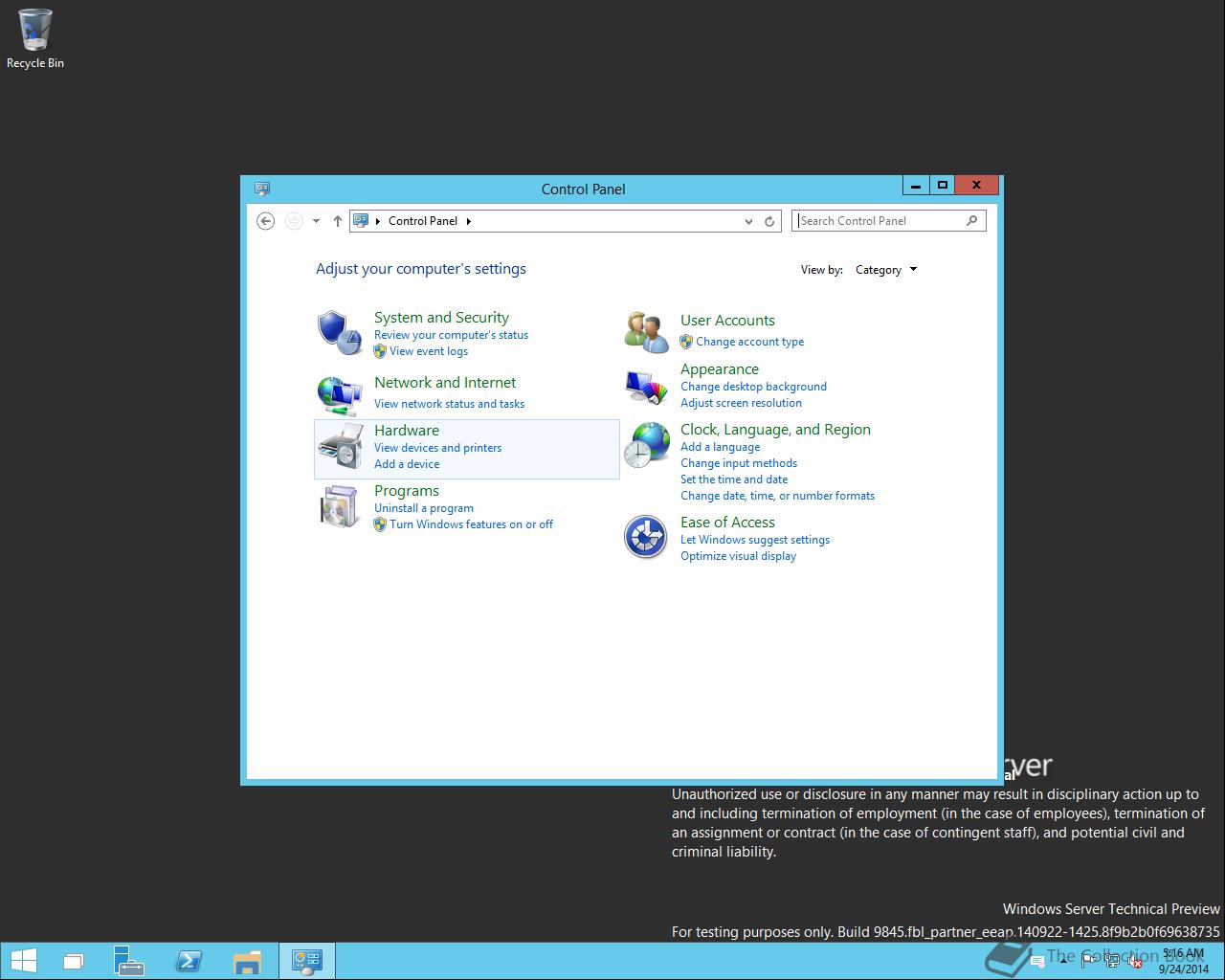This screenshot has width=1225, height=980.
Task: Click Turn Windows features on or off
Action: pos(471,524)
